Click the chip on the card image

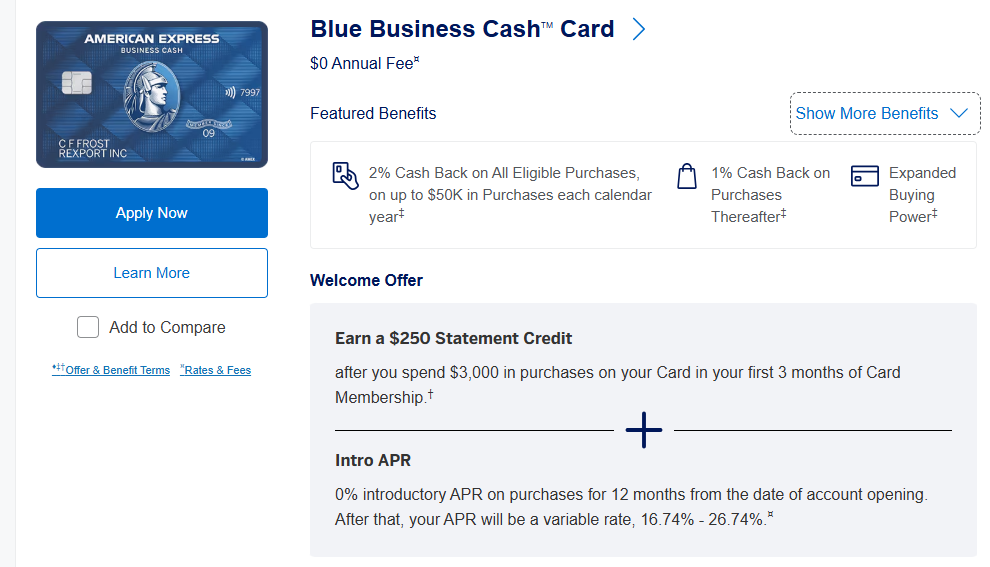(76, 83)
